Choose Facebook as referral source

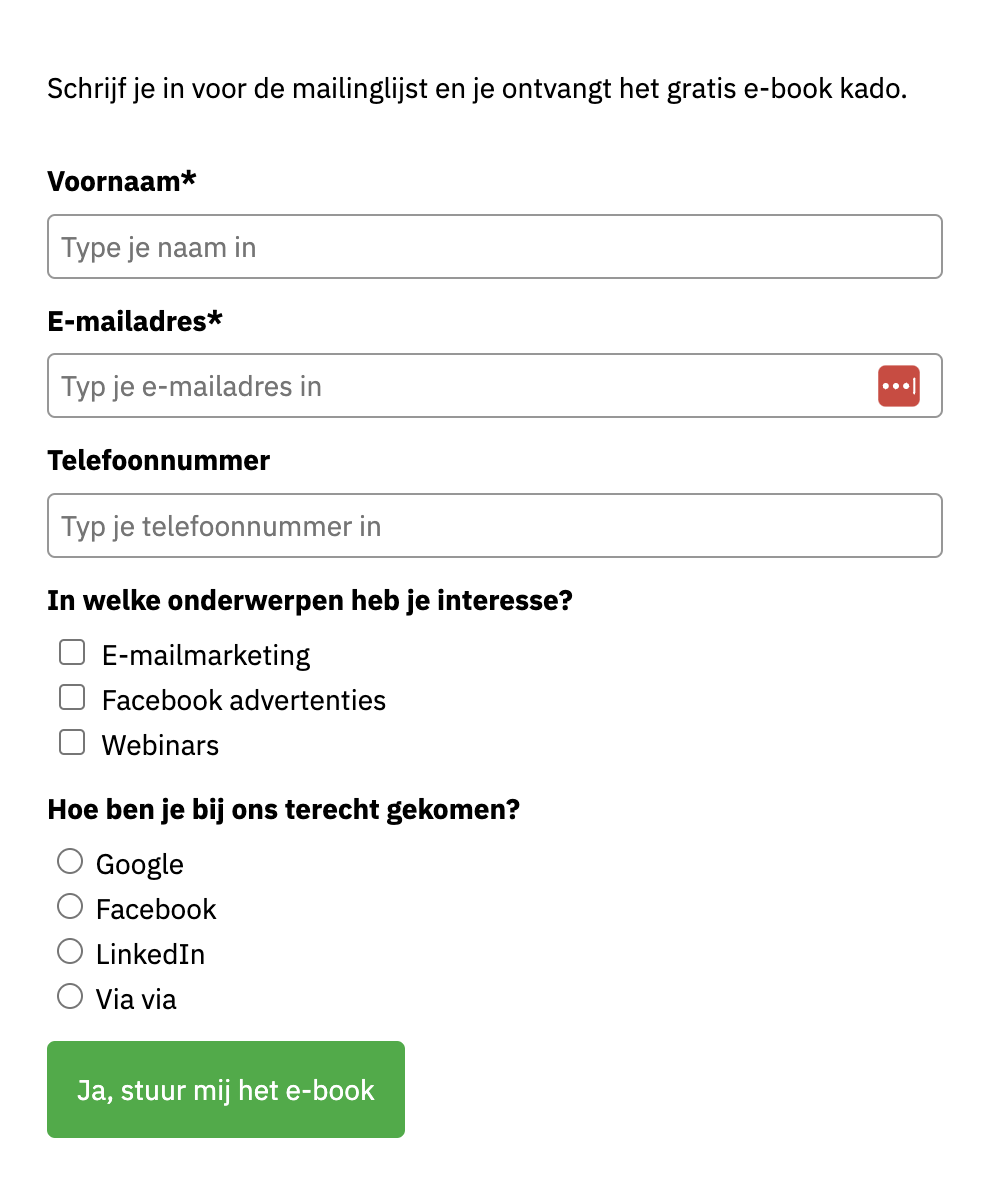(x=69, y=905)
